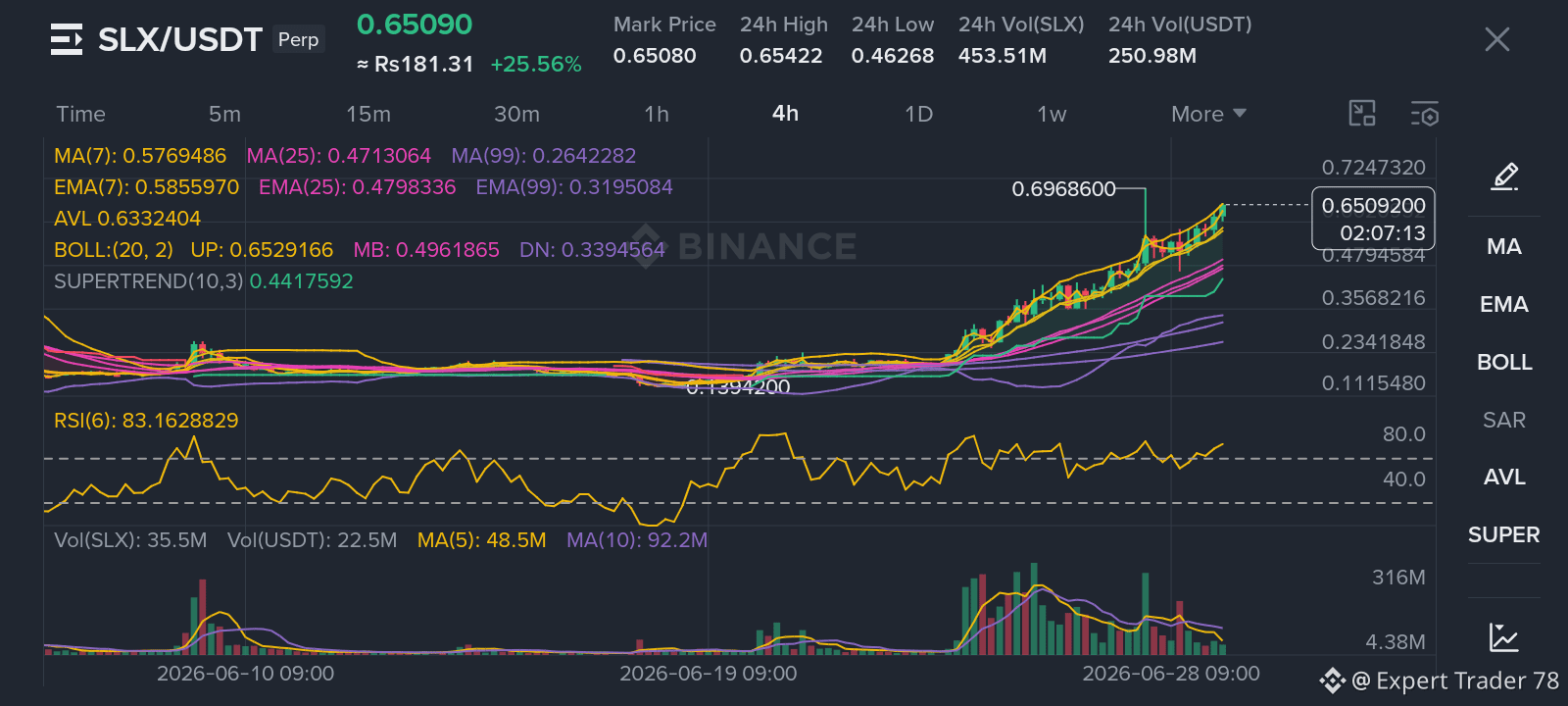Viewport: 1568px width, 706px height.
Task: Toggle the AVL indicator in sidebar
Action: coord(1504,477)
